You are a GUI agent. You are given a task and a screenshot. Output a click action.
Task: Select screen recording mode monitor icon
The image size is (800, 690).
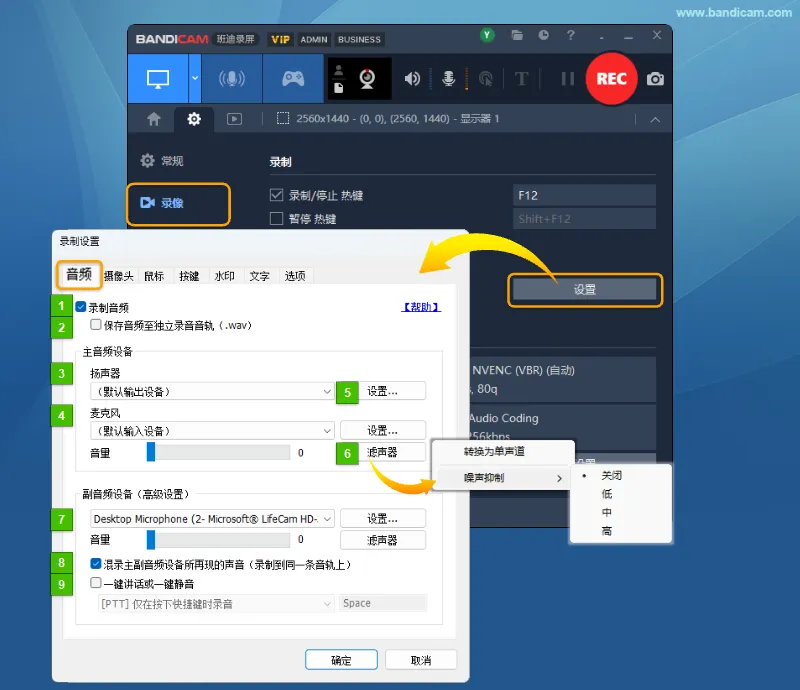(158, 79)
